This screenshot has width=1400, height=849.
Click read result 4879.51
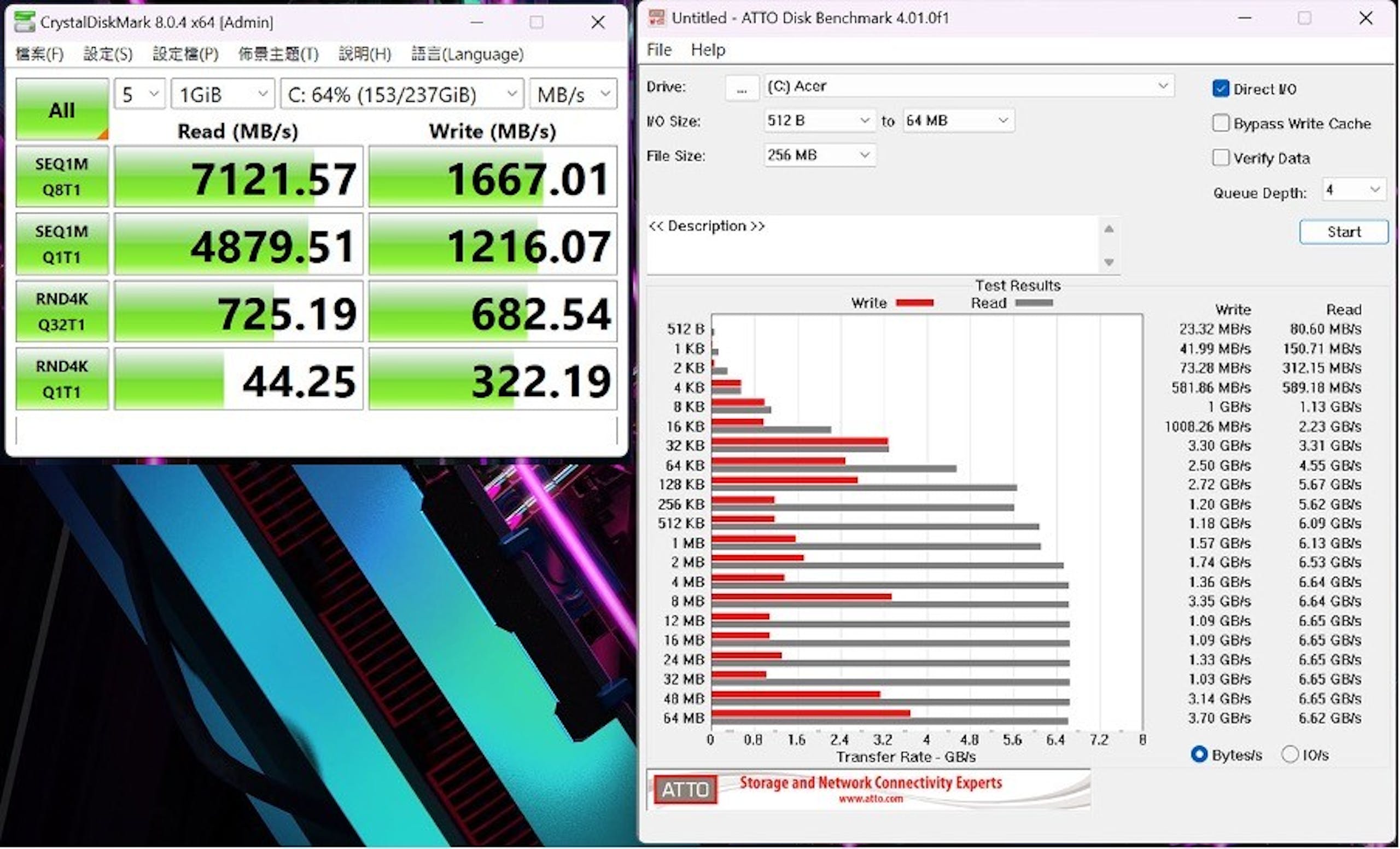[x=238, y=245]
